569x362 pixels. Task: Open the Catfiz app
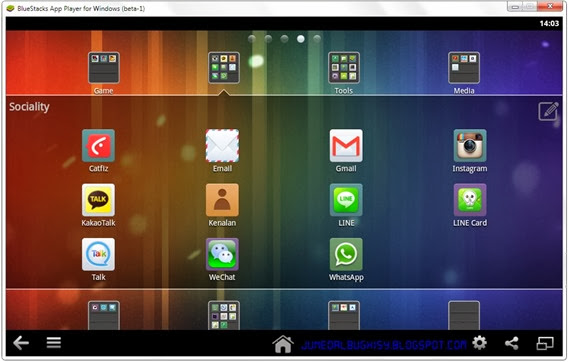click(98, 146)
